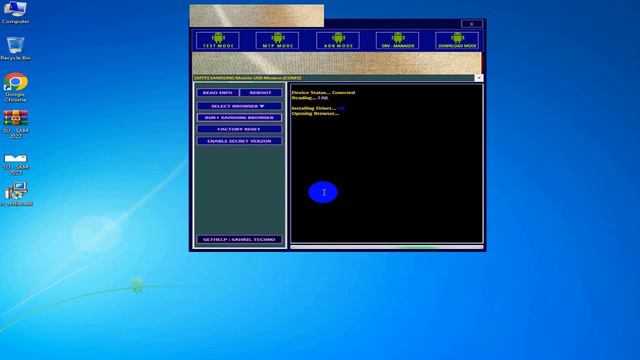Screen dimensions: 640x360
Task: Click the 'Installing Driver...' log line
Action: [x=318, y=108]
